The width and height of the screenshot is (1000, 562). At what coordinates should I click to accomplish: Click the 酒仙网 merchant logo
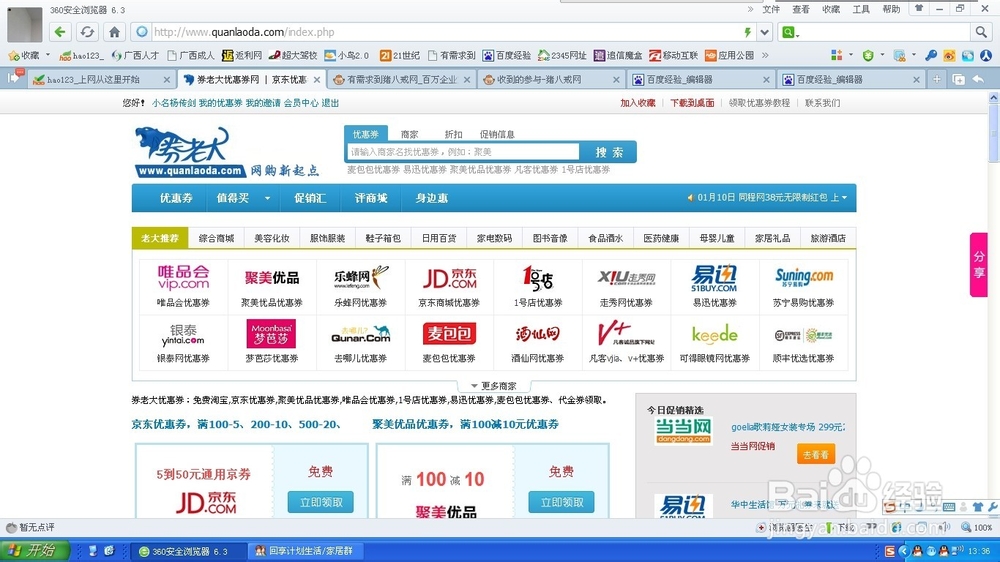538,334
